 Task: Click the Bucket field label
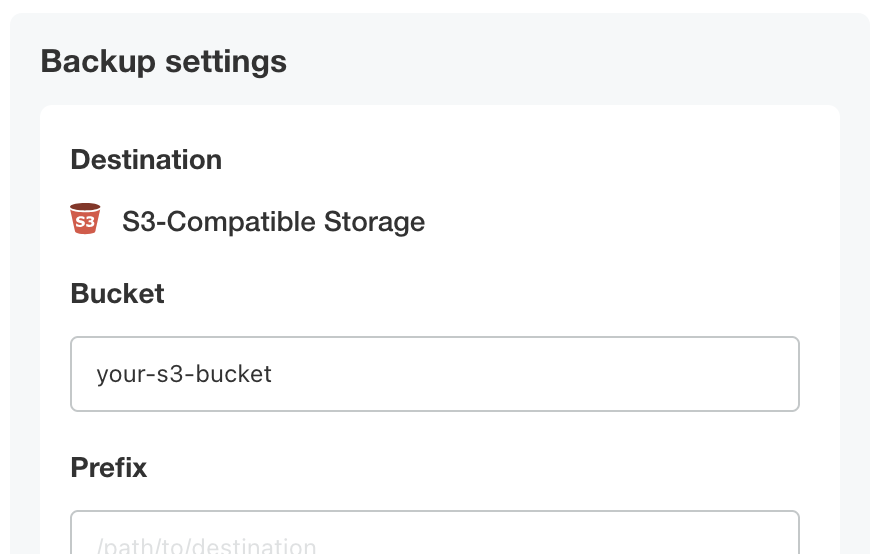[x=117, y=293]
